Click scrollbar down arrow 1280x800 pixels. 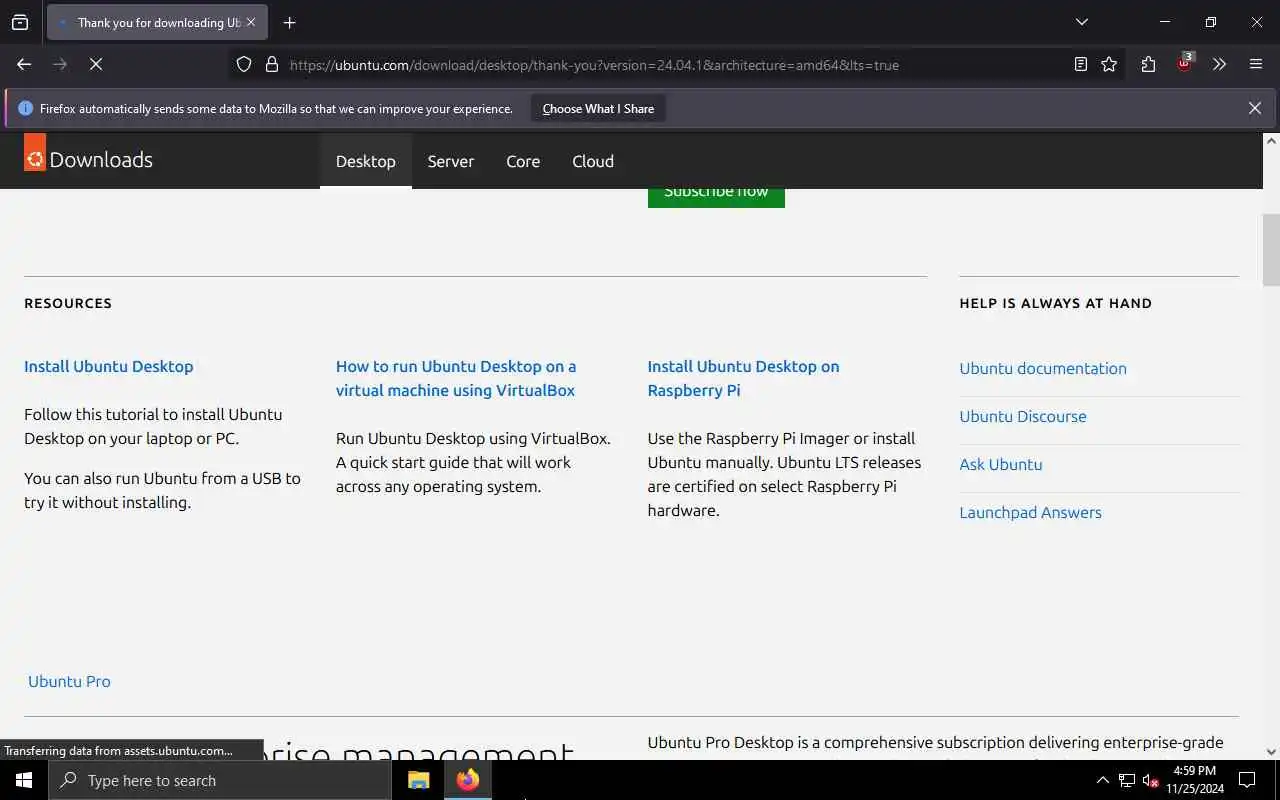tap(1271, 752)
